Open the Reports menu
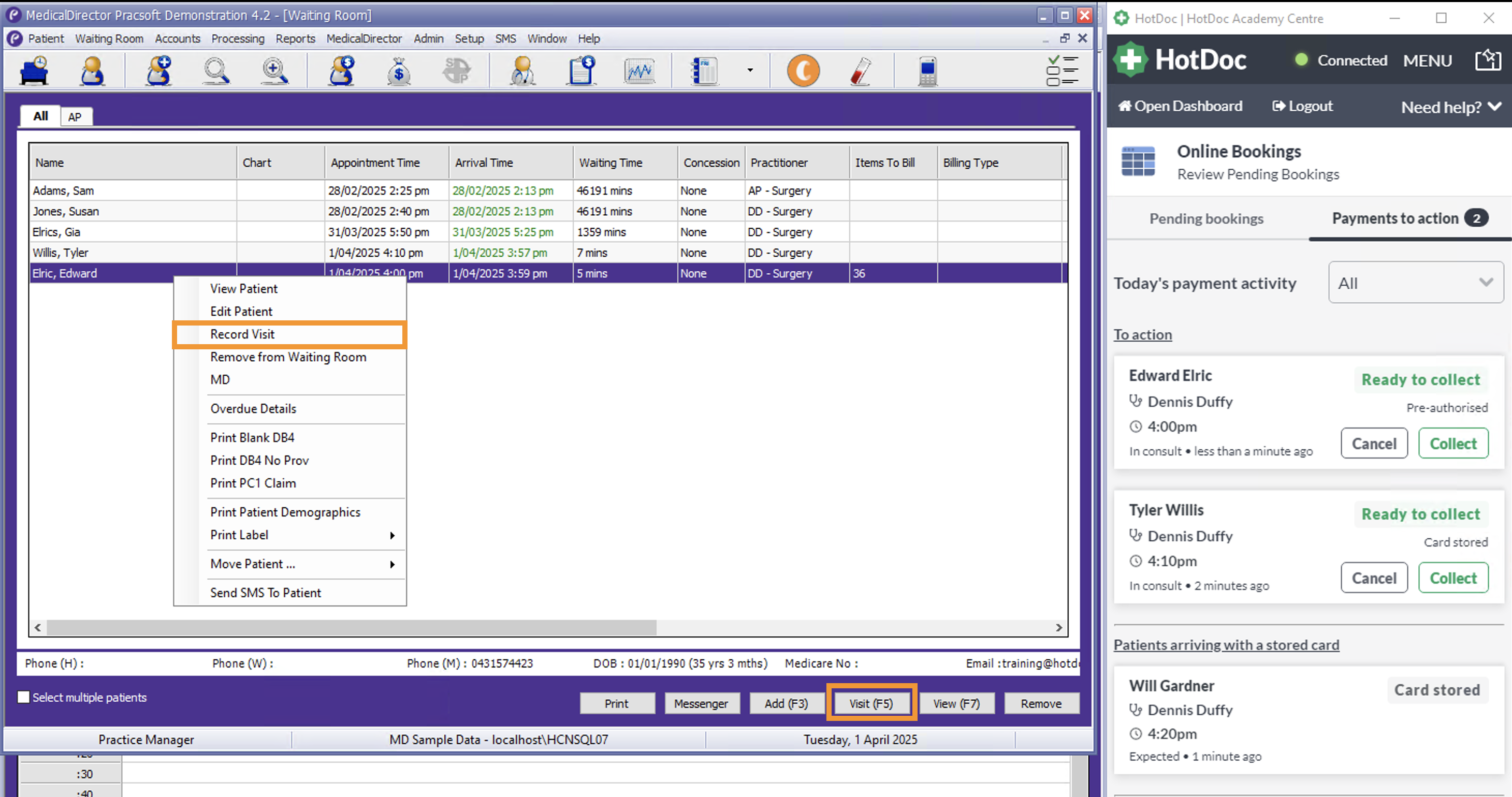Image resolution: width=1512 pixels, height=797 pixels. pos(295,39)
